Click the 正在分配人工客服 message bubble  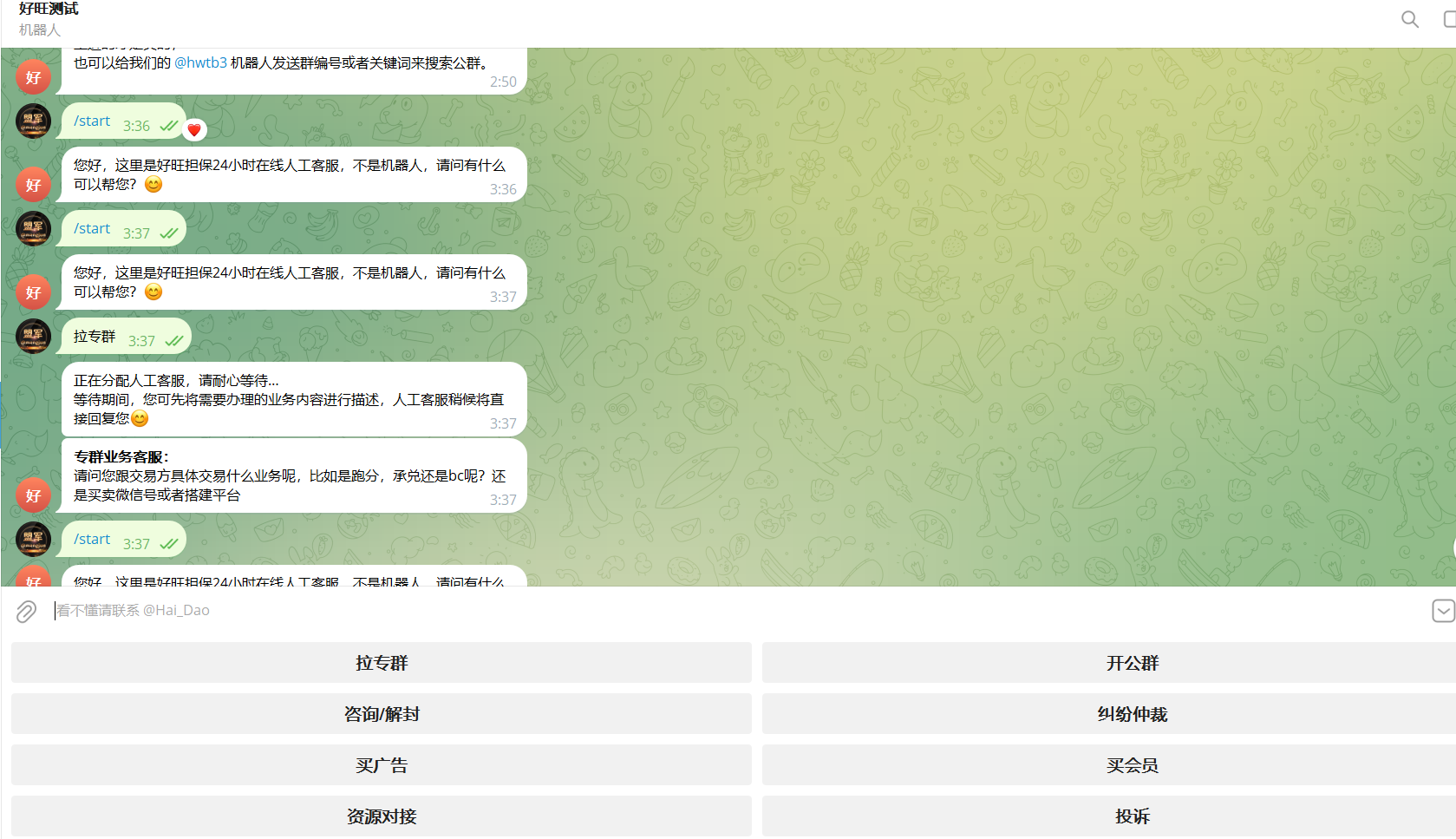[x=293, y=399]
